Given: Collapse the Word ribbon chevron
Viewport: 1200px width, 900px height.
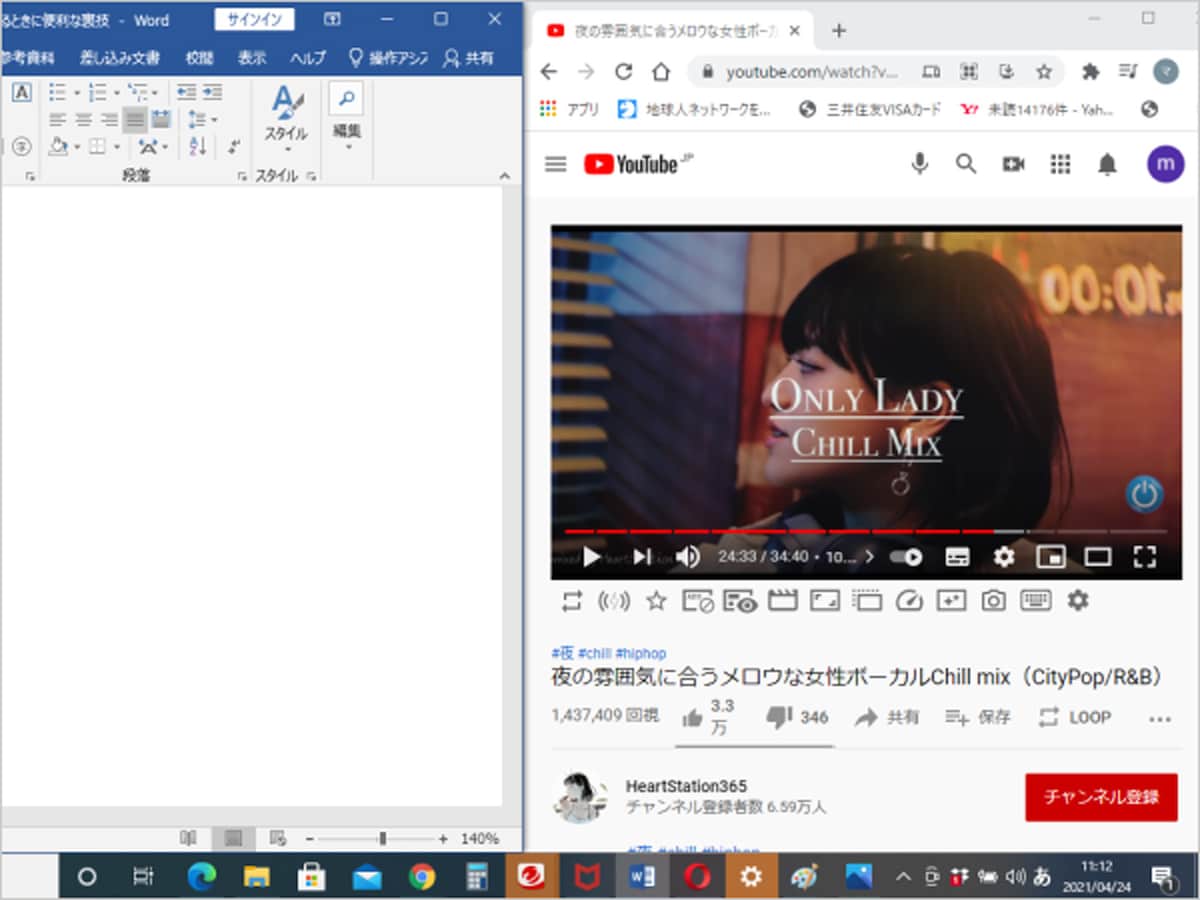Looking at the screenshot, I should click(x=504, y=175).
